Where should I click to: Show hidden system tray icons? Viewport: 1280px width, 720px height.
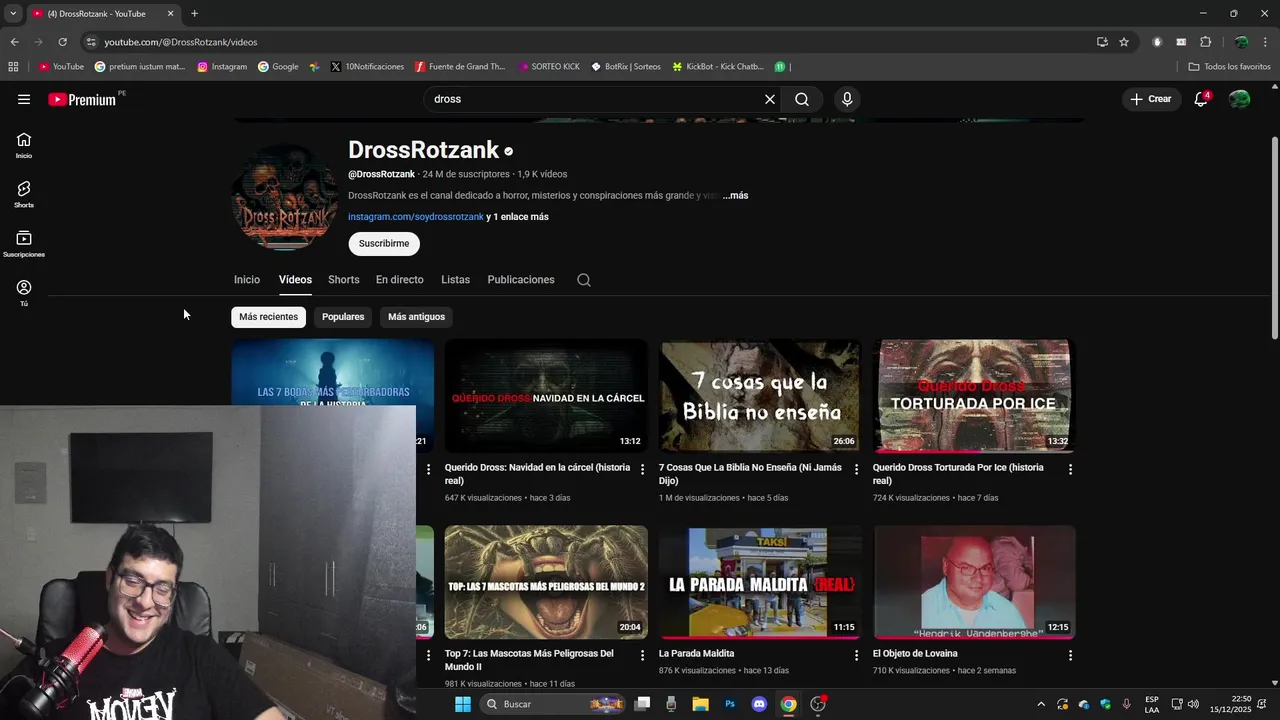(x=1040, y=704)
